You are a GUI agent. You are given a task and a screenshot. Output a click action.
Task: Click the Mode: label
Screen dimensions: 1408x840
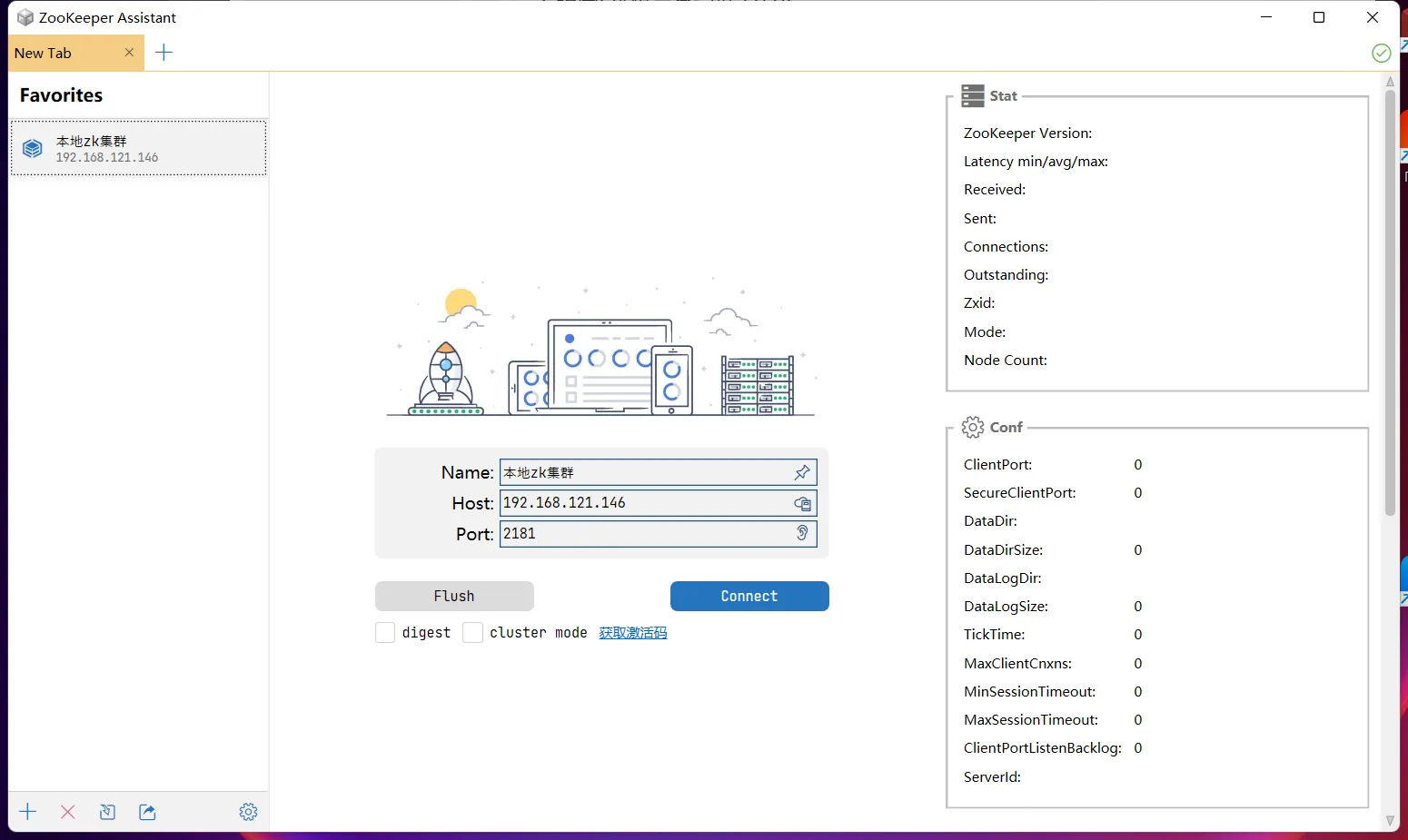click(x=985, y=332)
